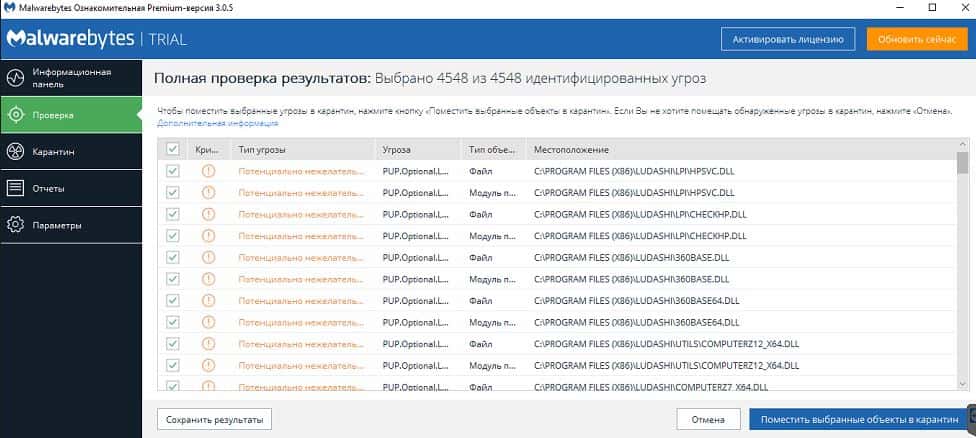Screen dimensions: 976x438
Task: Toggle the select-all checkbox in table header
Action: [173, 149]
